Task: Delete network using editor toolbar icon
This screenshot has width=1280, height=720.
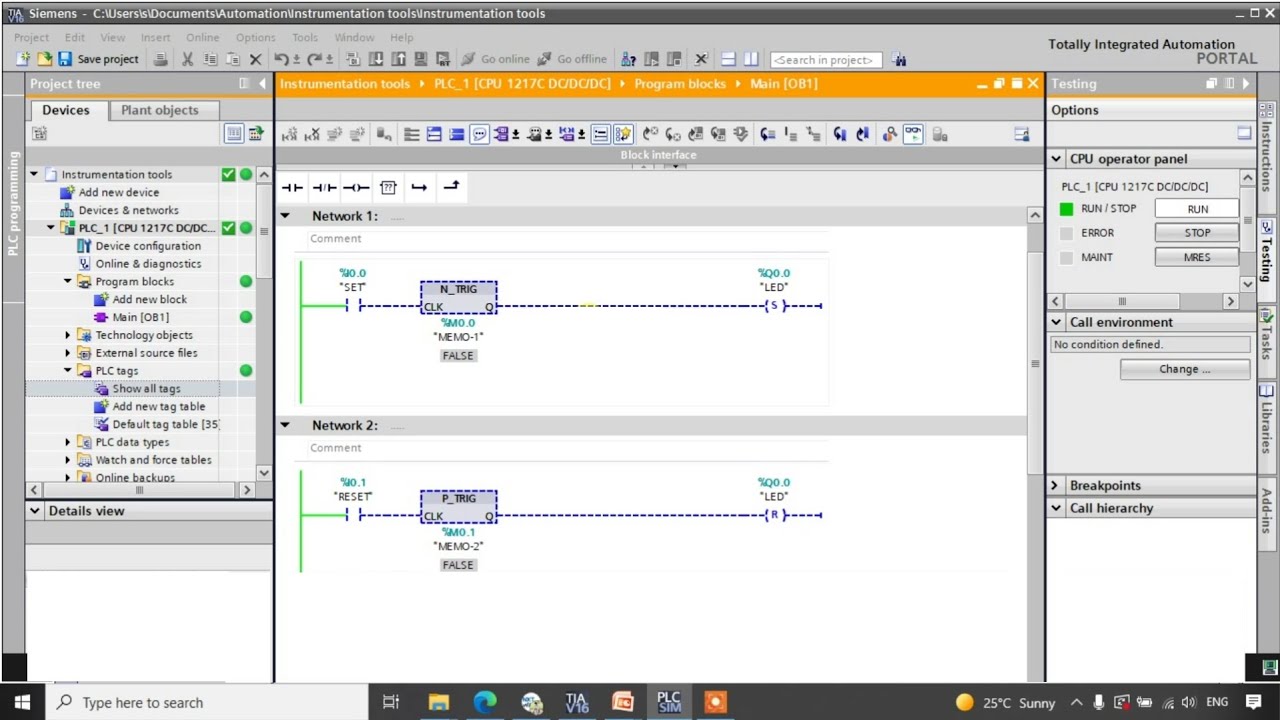Action: point(312,134)
